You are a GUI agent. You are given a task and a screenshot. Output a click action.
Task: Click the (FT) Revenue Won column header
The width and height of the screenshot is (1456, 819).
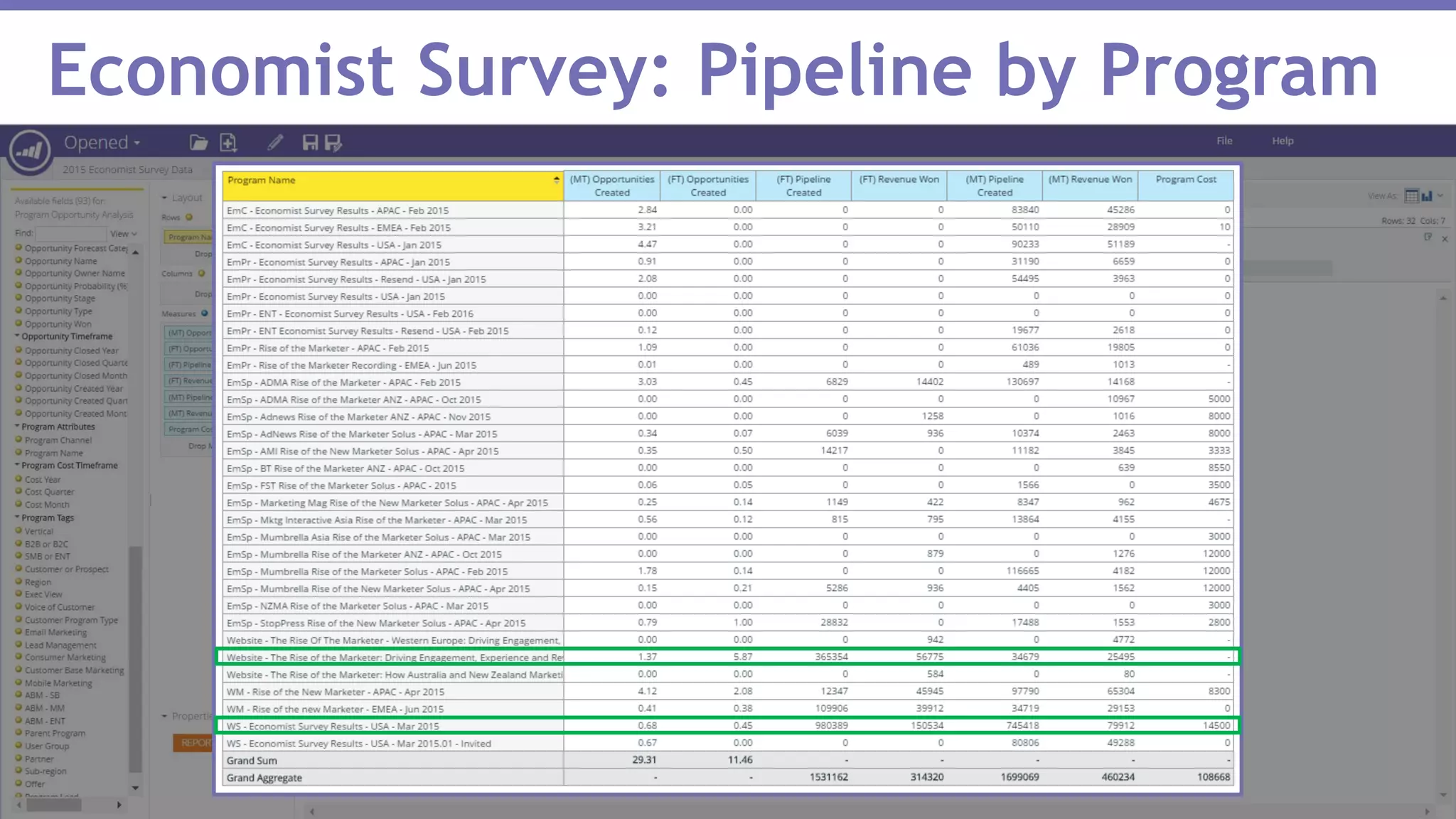pos(899,186)
